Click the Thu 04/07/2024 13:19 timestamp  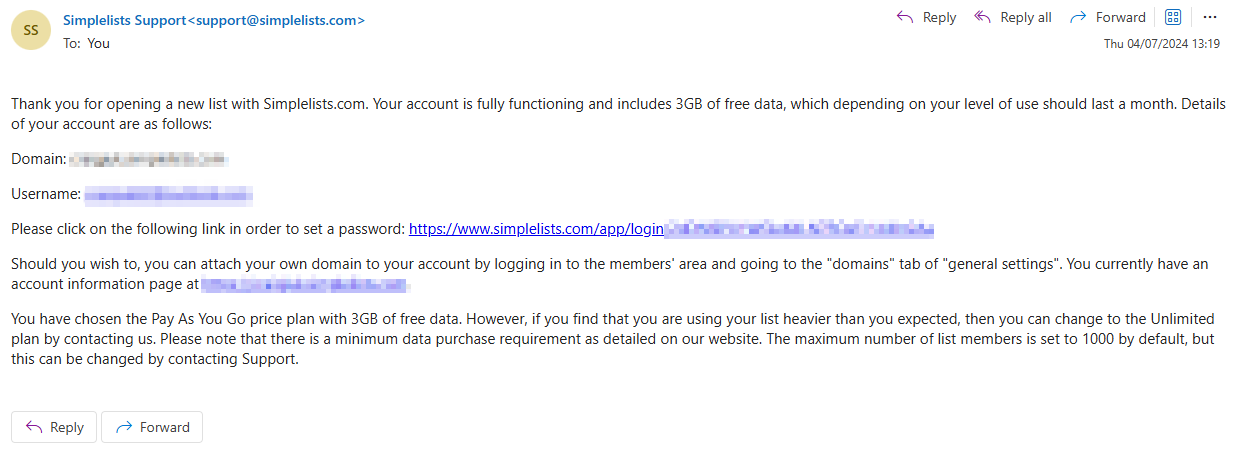[x=1161, y=44]
